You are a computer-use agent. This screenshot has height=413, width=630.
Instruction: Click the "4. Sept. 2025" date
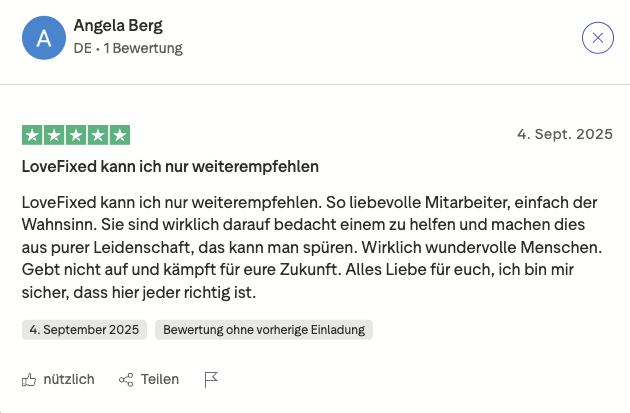[563, 134]
